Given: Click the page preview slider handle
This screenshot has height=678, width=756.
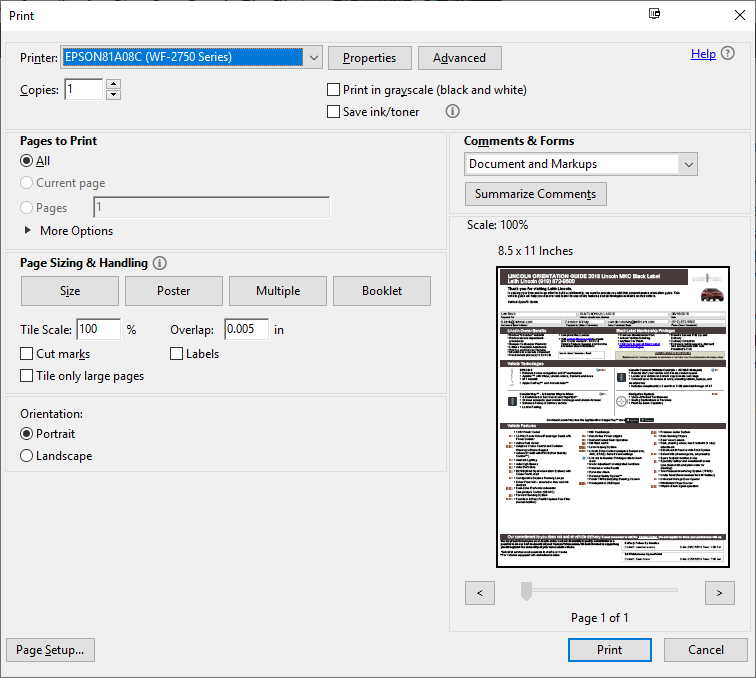Looking at the screenshot, I should [526, 593].
